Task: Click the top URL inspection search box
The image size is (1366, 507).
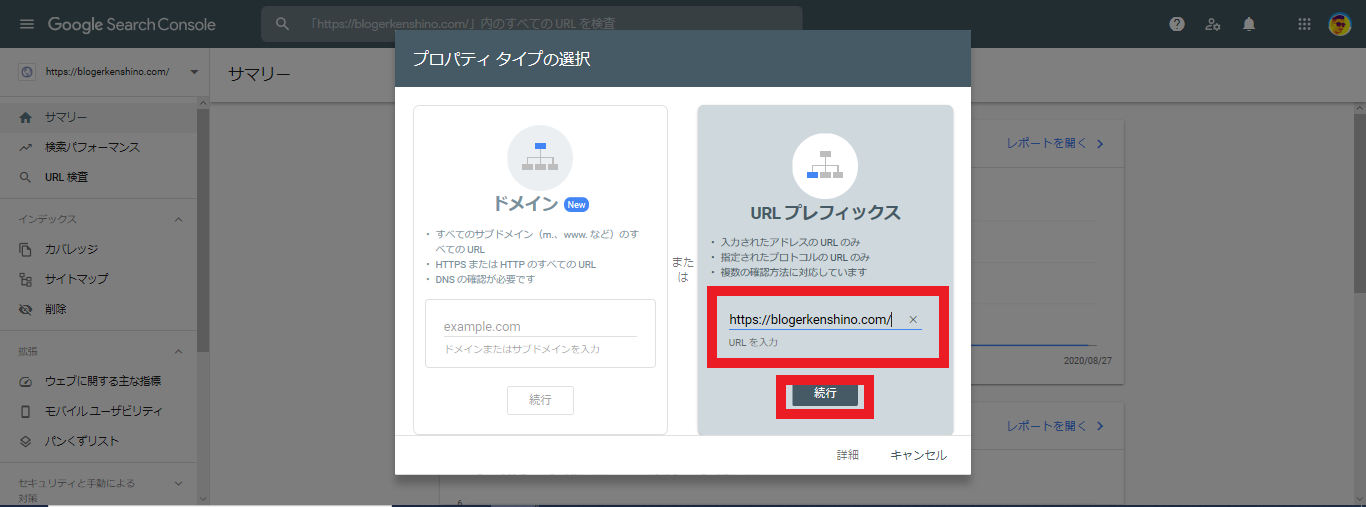Action: pos(532,24)
